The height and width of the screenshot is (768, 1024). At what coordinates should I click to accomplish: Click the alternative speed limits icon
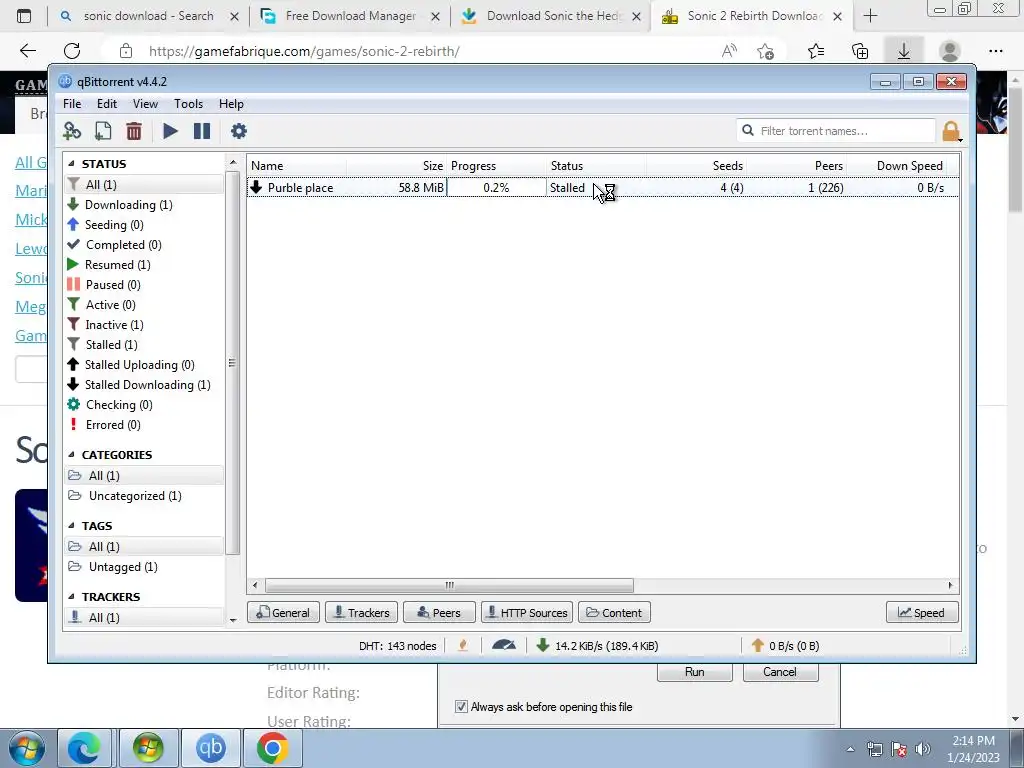click(504, 646)
